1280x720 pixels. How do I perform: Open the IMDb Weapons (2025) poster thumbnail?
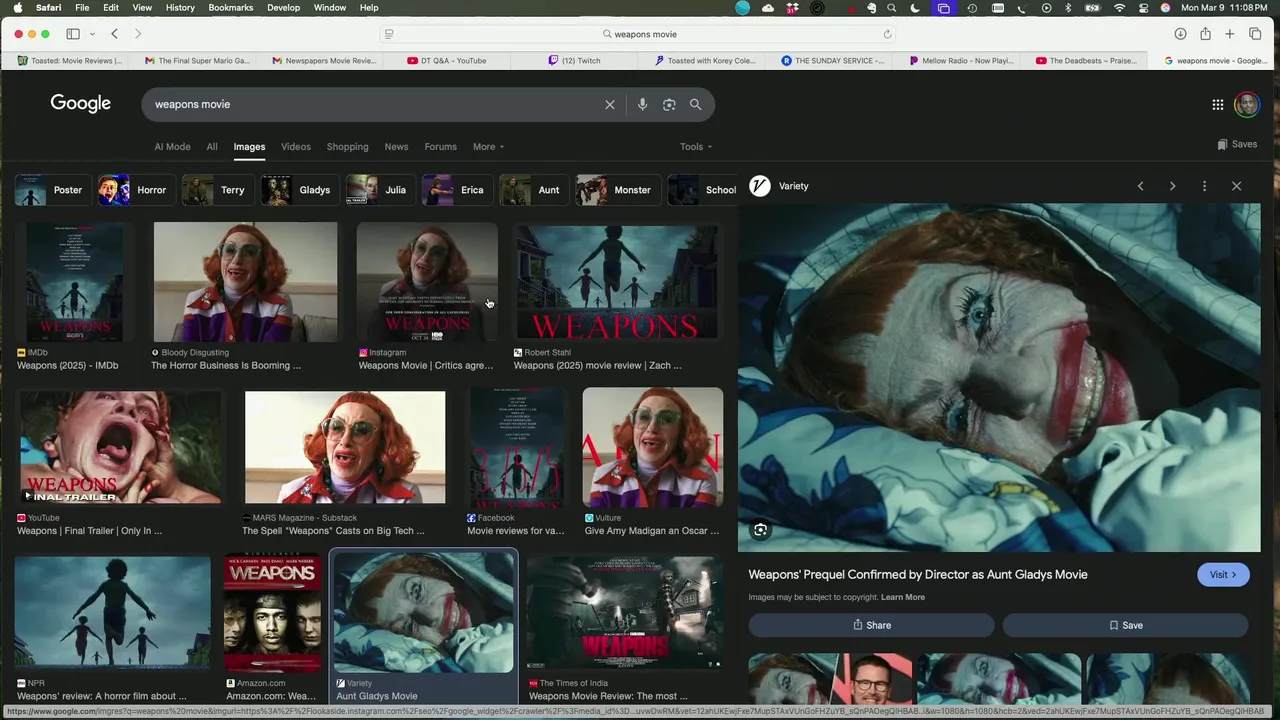(x=75, y=283)
